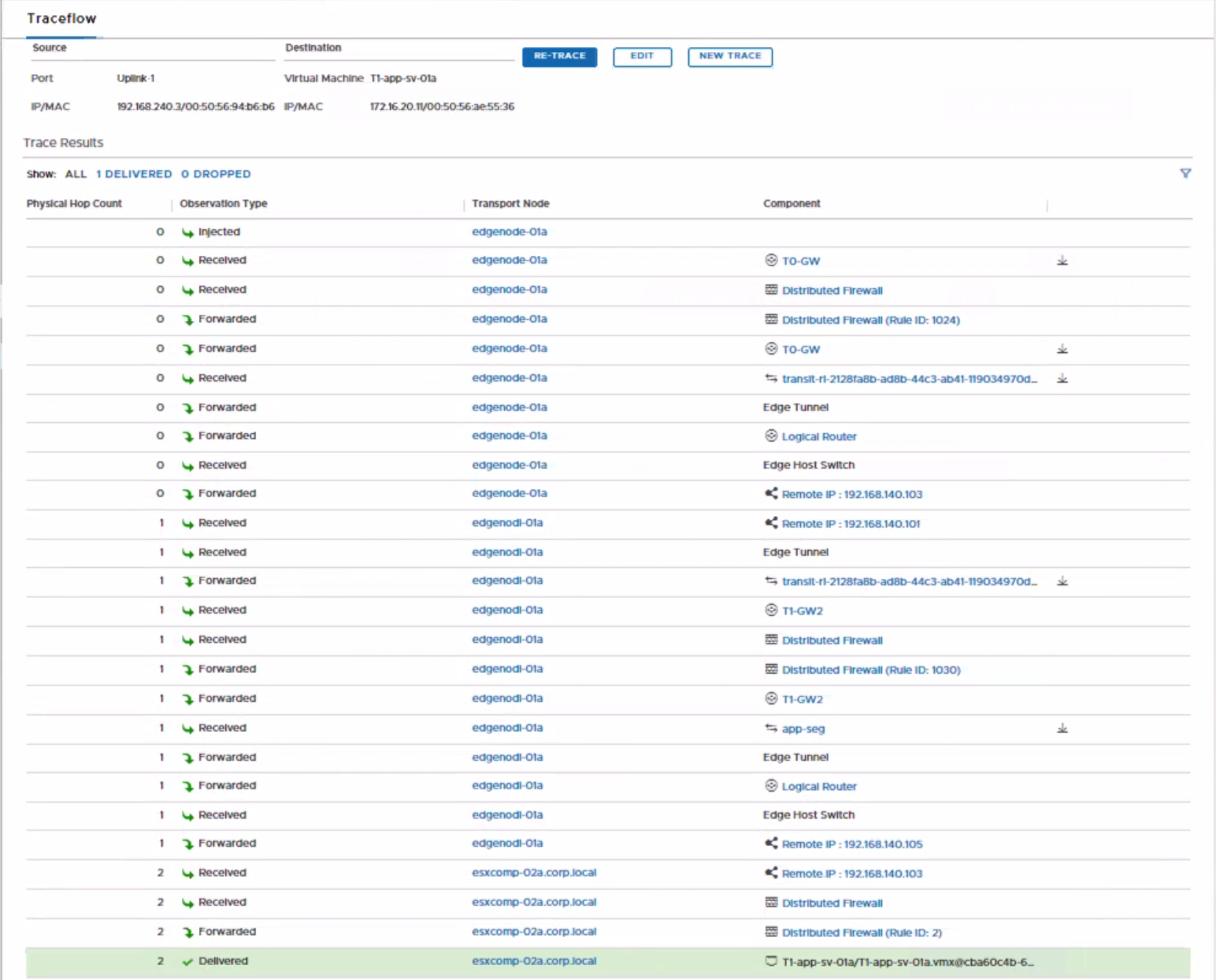The height and width of the screenshot is (980, 1216).
Task: Click download icon on first T0-GW Received row
Action: point(1062,261)
